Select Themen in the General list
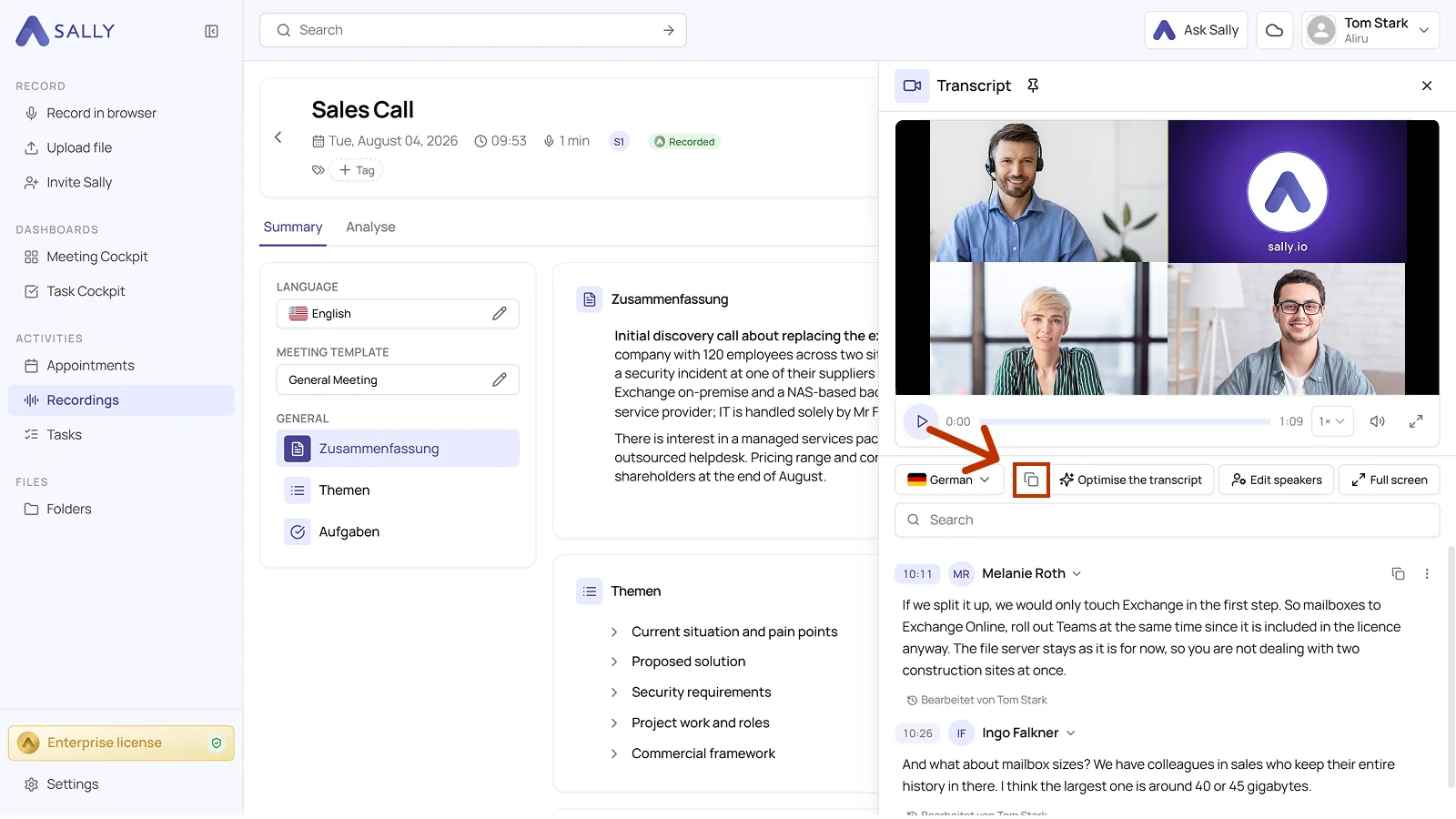The image size is (1456, 819). pos(398,490)
